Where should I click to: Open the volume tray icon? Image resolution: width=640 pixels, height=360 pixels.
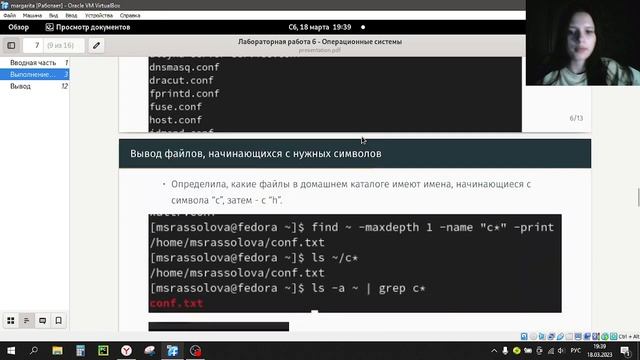[x=561, y=351]
